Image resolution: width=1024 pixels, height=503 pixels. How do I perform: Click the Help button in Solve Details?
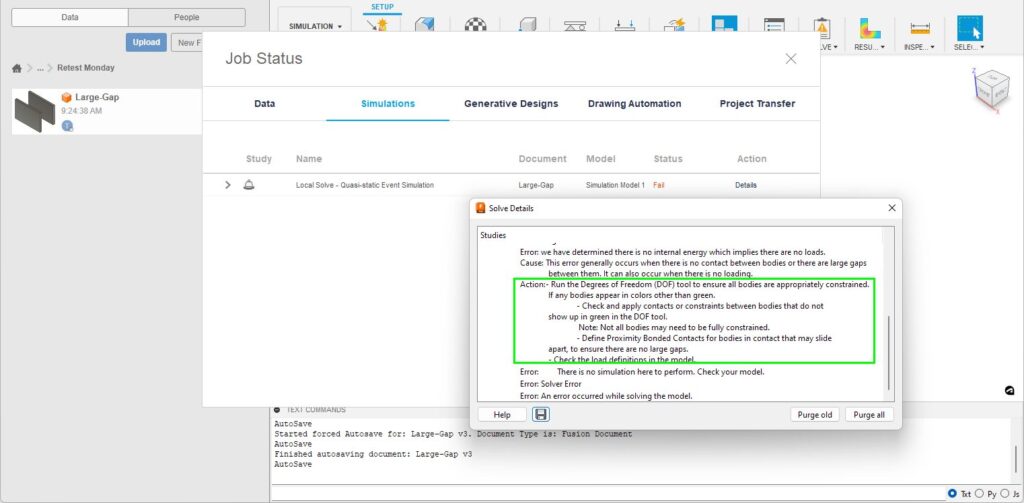click(502, 415)
